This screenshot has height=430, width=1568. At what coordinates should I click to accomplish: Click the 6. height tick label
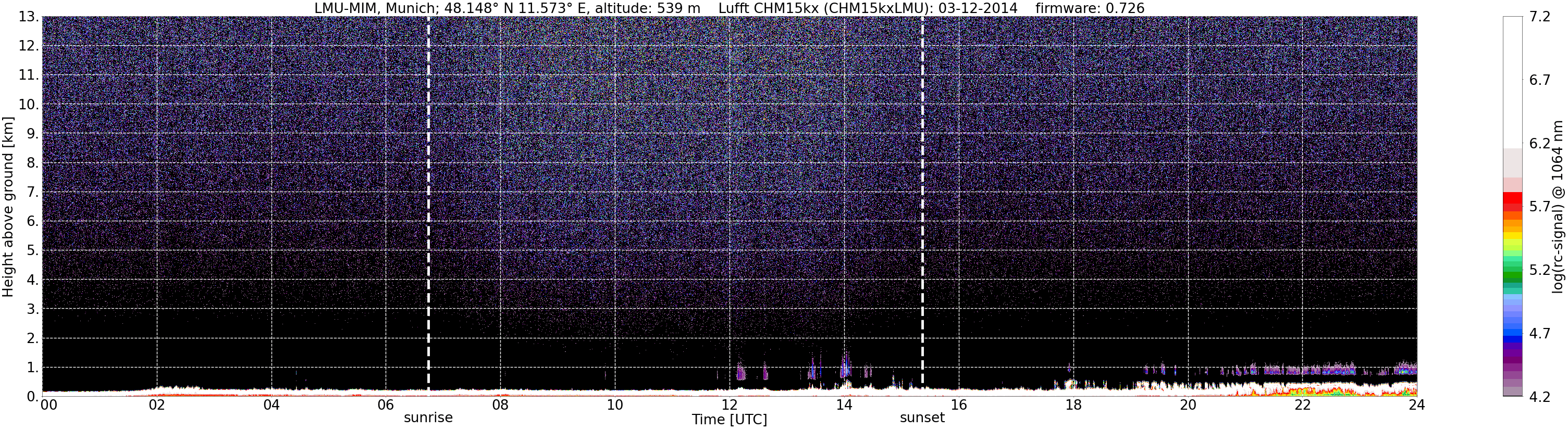pos(33,221)
